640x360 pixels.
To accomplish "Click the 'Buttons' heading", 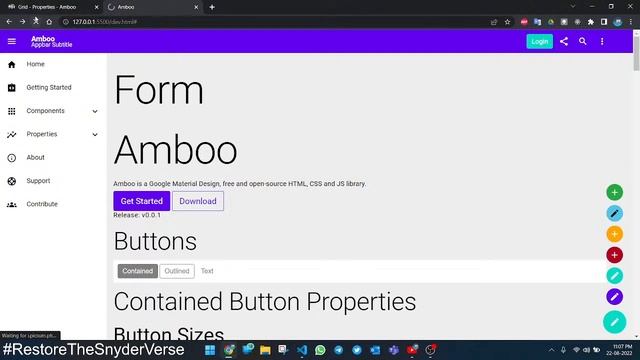I will pyautogui.click(x=155, y=241).
